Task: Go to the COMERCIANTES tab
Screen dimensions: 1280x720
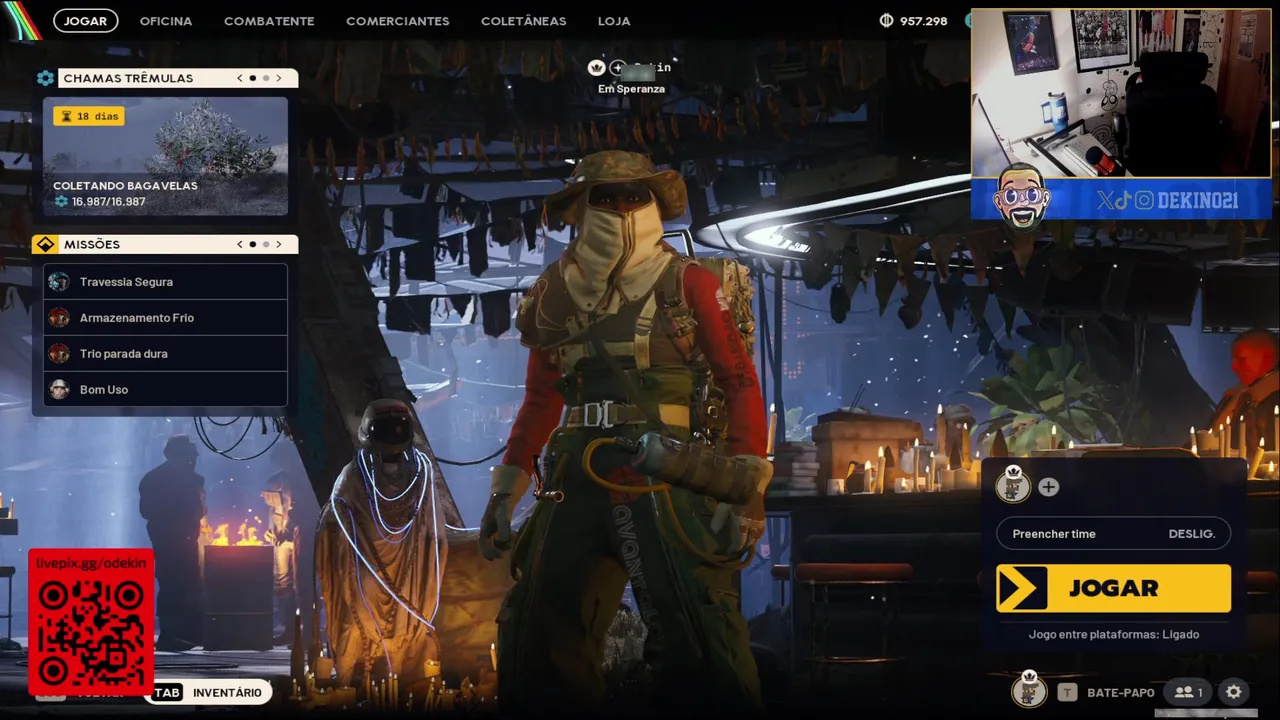Action: (397, 21)
